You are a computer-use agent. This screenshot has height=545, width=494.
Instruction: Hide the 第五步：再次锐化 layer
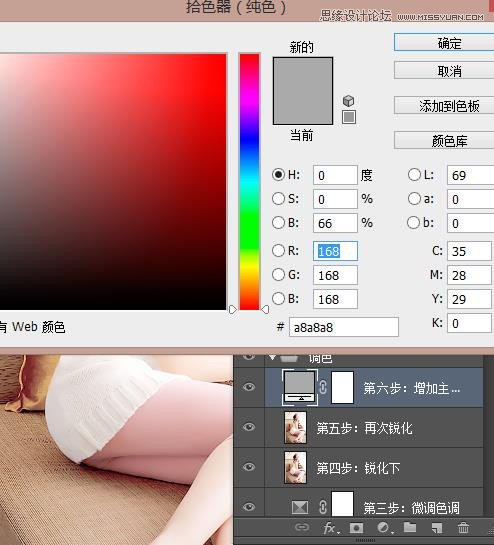click(249, 427)
